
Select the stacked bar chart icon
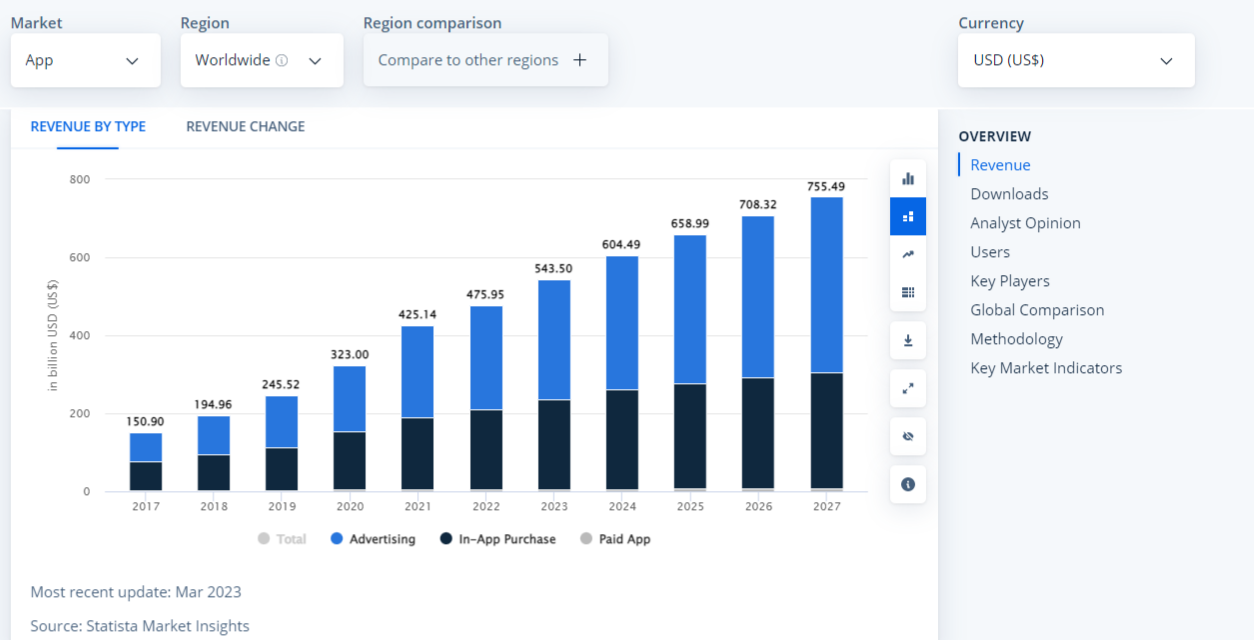908,216
